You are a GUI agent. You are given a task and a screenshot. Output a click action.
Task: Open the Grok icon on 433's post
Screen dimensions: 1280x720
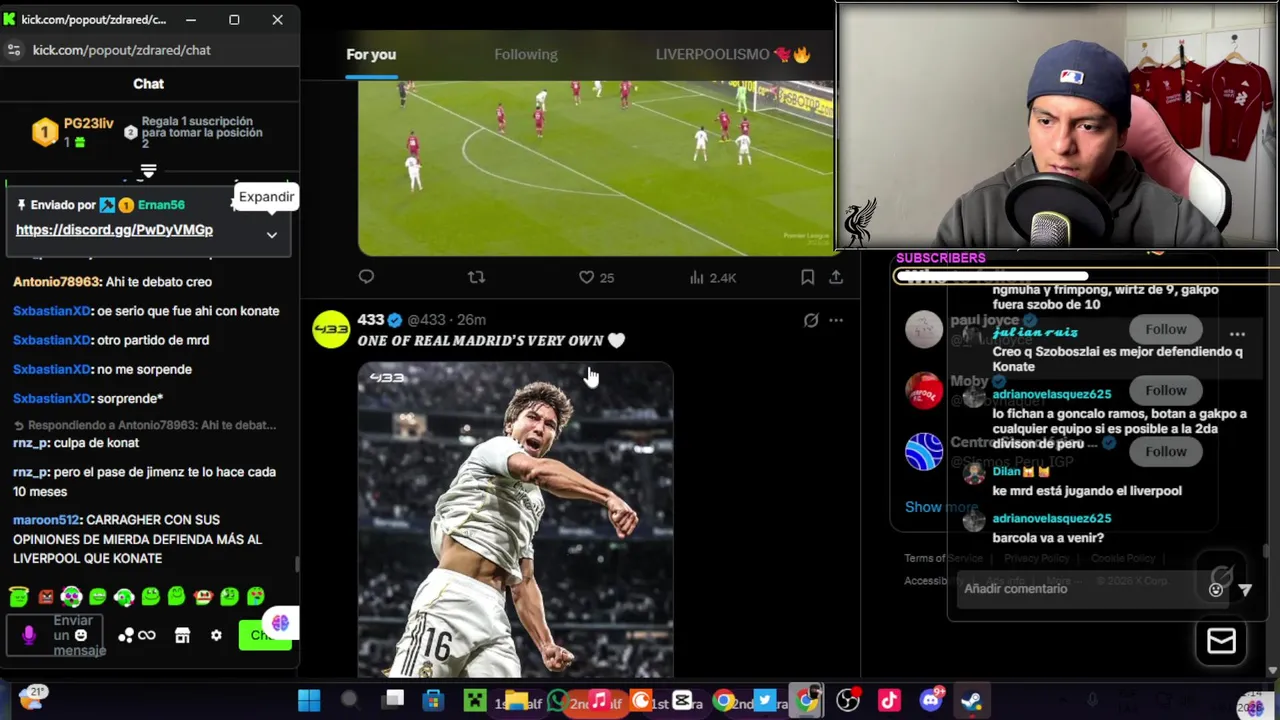pos(811,320)
